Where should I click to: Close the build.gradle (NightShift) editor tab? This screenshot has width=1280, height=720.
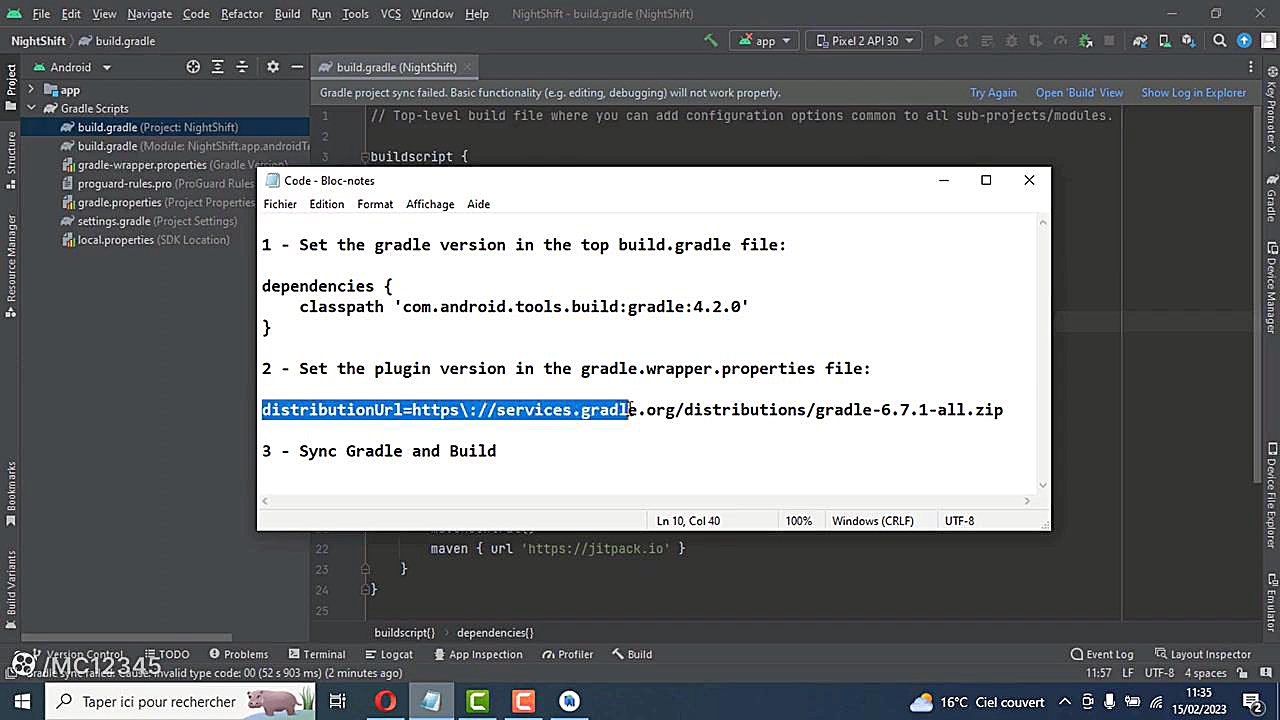(467, 67)
